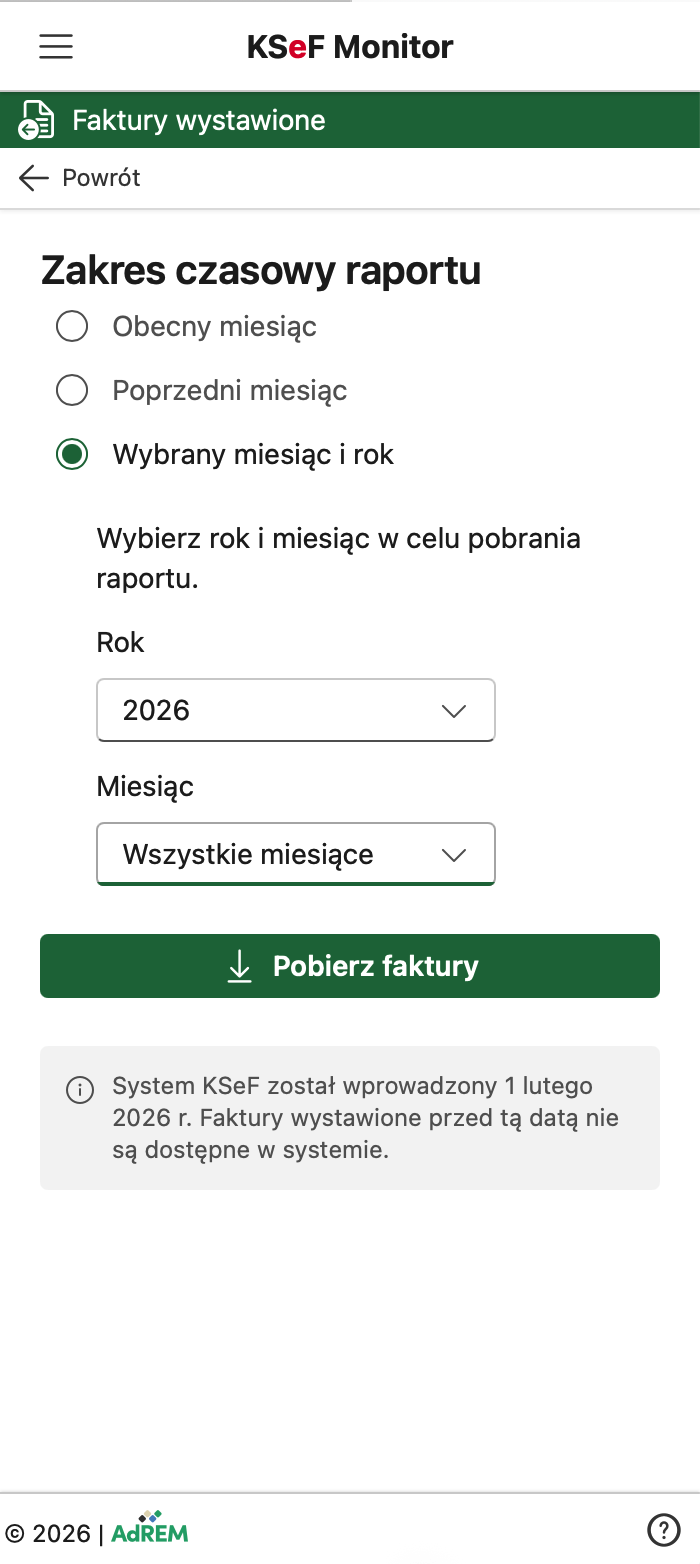Viewport: 700px width, 1564px height.
Task: Select the Wybrany miesiąc i rok radio button
Action: [x=71, y=454]
